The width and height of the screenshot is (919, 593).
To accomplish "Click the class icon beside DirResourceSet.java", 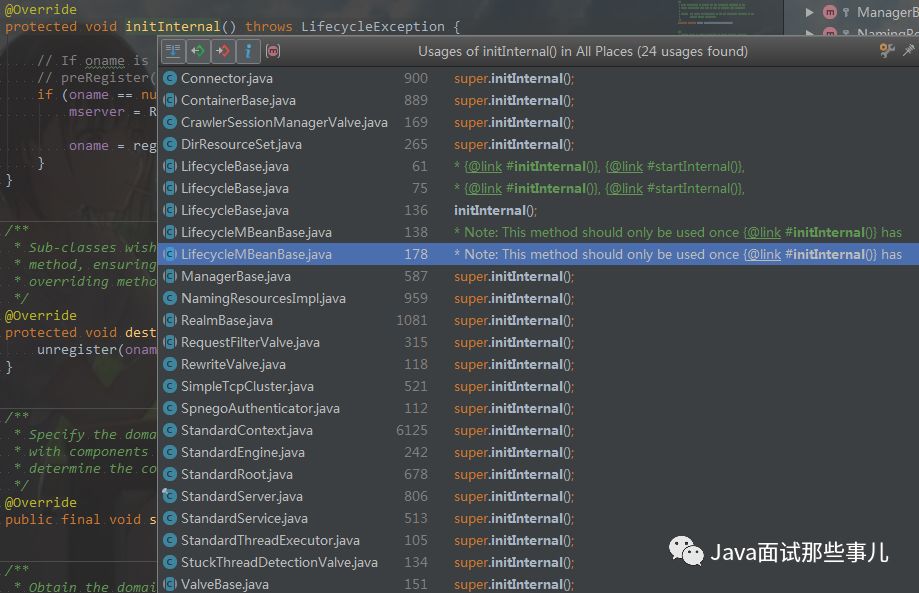I will coord(170,144).
